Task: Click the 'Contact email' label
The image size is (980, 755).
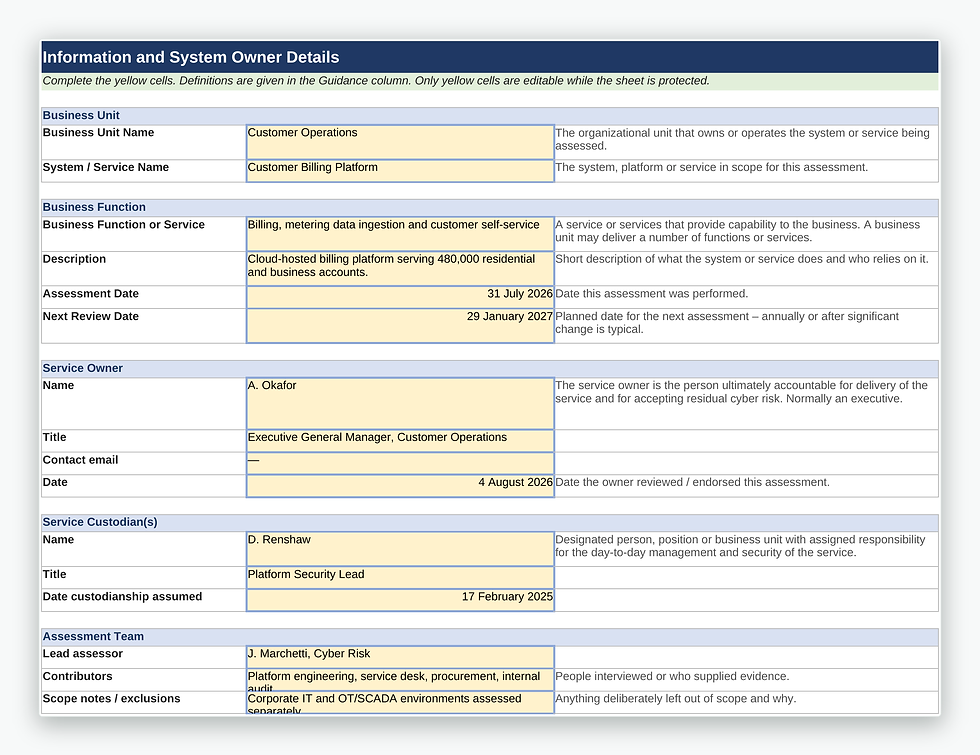Action: pyautogui.click(x=80, y=460)
